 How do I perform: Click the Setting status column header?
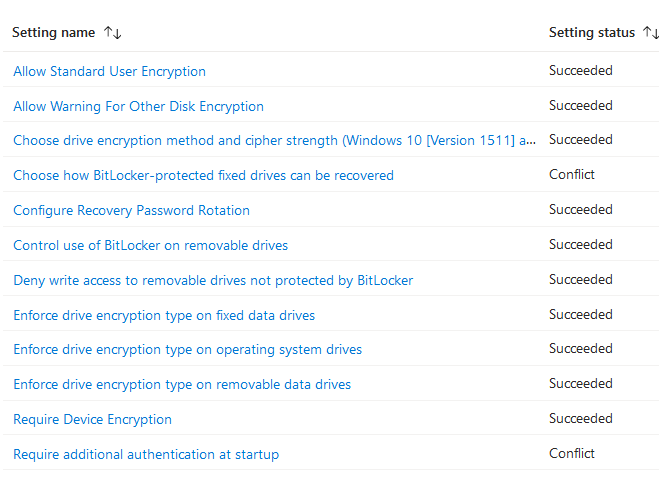pyautogui.click(x=591, y=33)
